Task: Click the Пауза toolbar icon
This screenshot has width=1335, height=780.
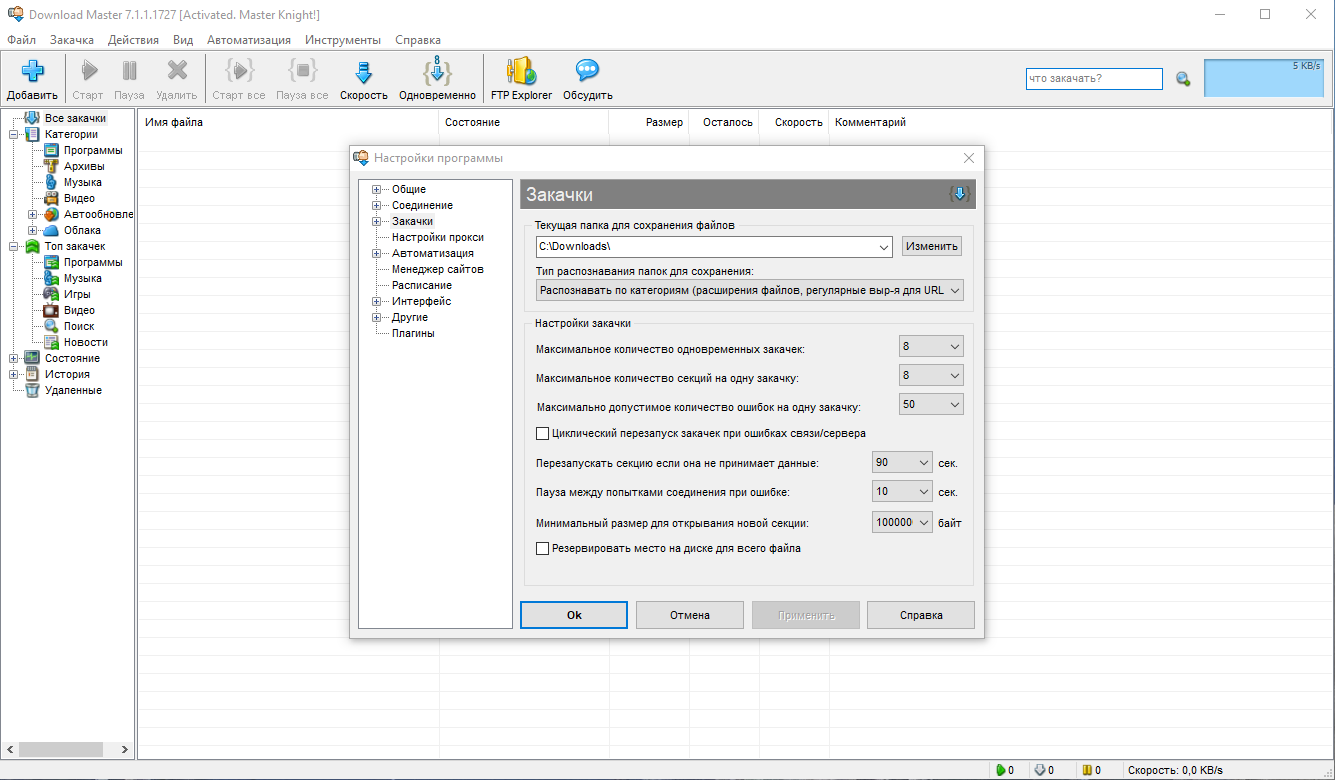Action: 129,71
